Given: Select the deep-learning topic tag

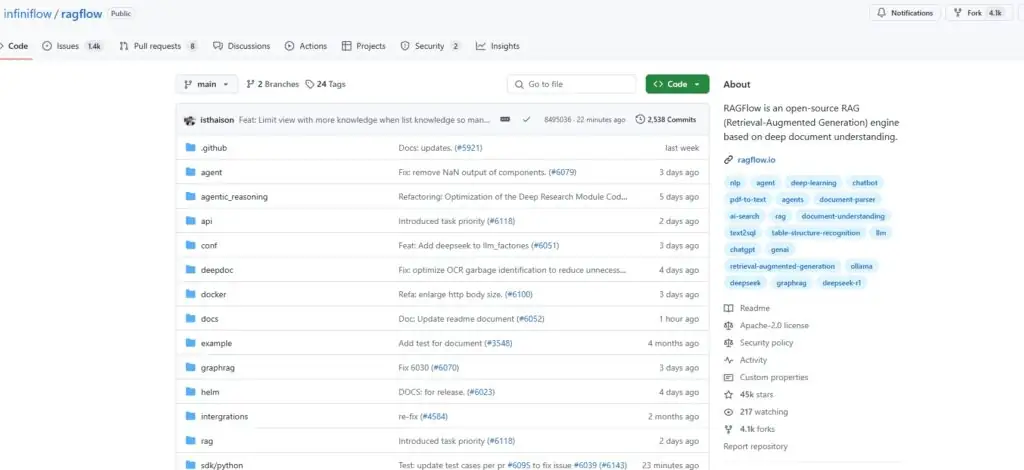Looking at the screenshot, I should pyautogui.click(x=811, y=183).
